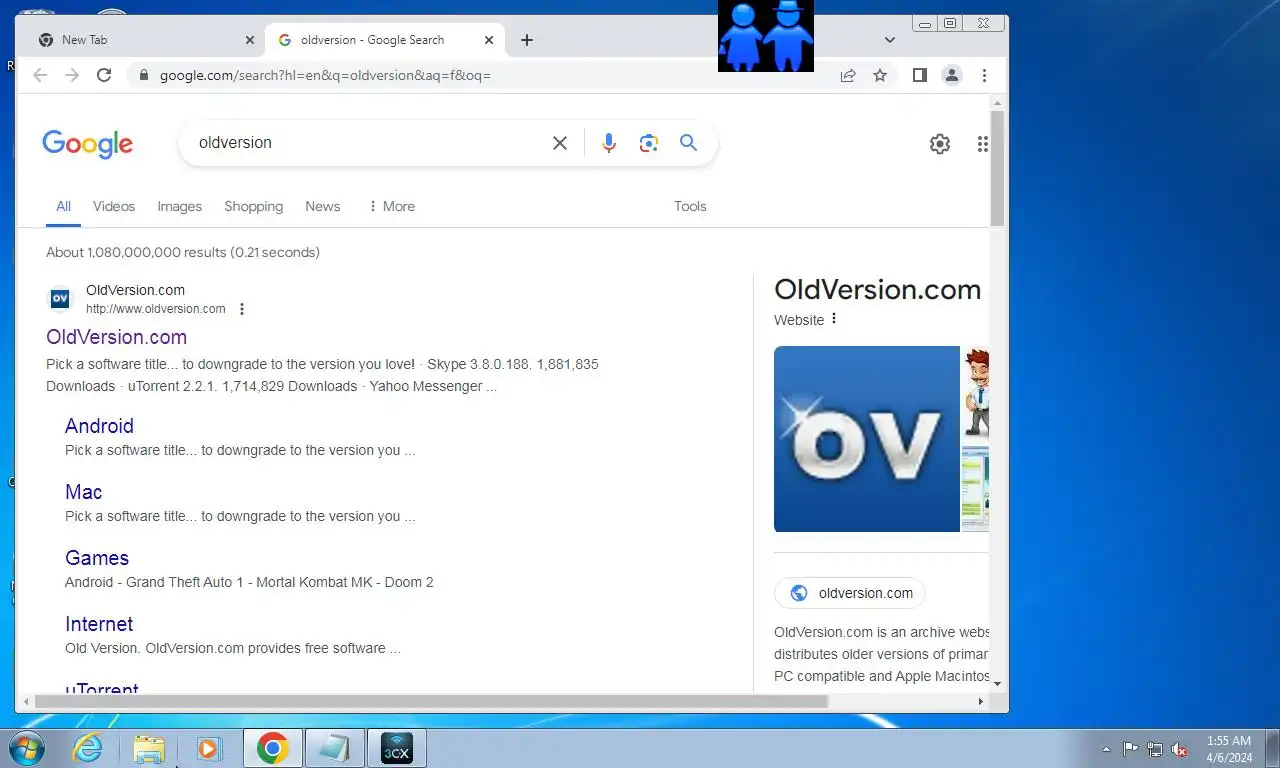Click the horizontal scrollbar thumb
This screenshot has height=768, width=1280.
tap(431, 702)
